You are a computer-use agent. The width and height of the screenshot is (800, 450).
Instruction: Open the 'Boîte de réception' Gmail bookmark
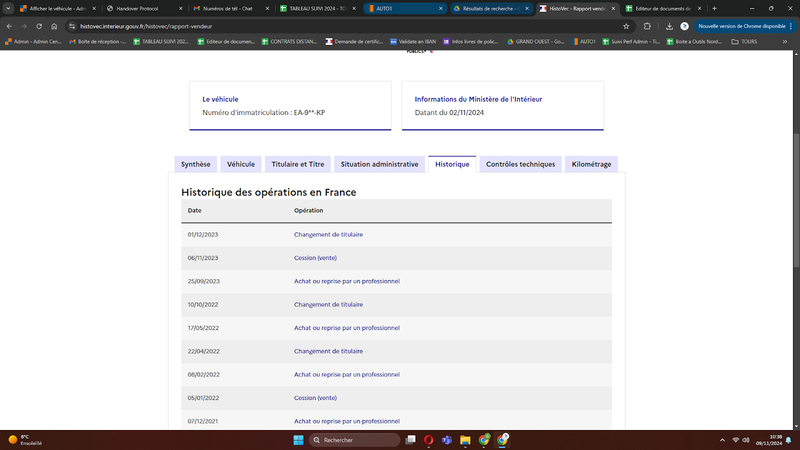(x=97, y=41)
